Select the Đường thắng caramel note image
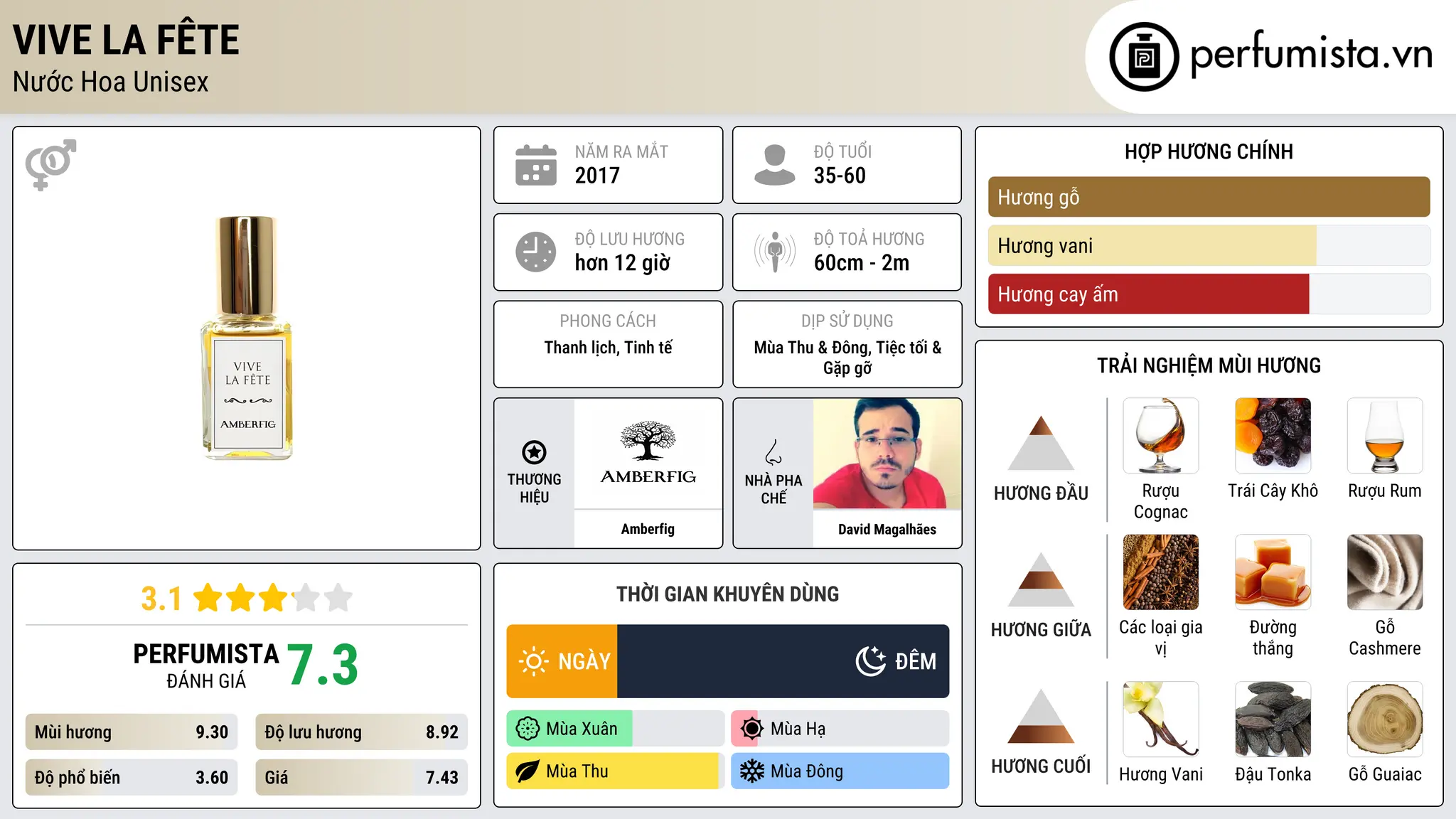Screen dimensions: 1456x819 tap(1273, 572)
